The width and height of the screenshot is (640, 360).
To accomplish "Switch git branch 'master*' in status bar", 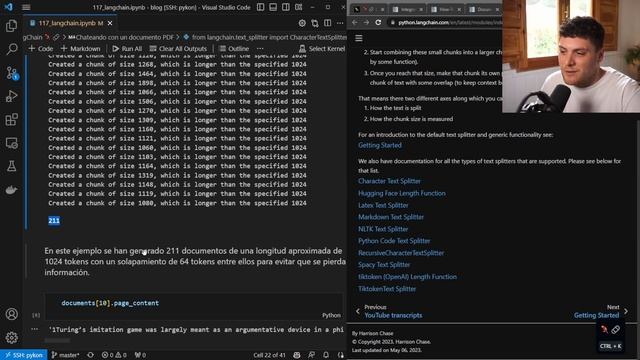I will [65, 355].
